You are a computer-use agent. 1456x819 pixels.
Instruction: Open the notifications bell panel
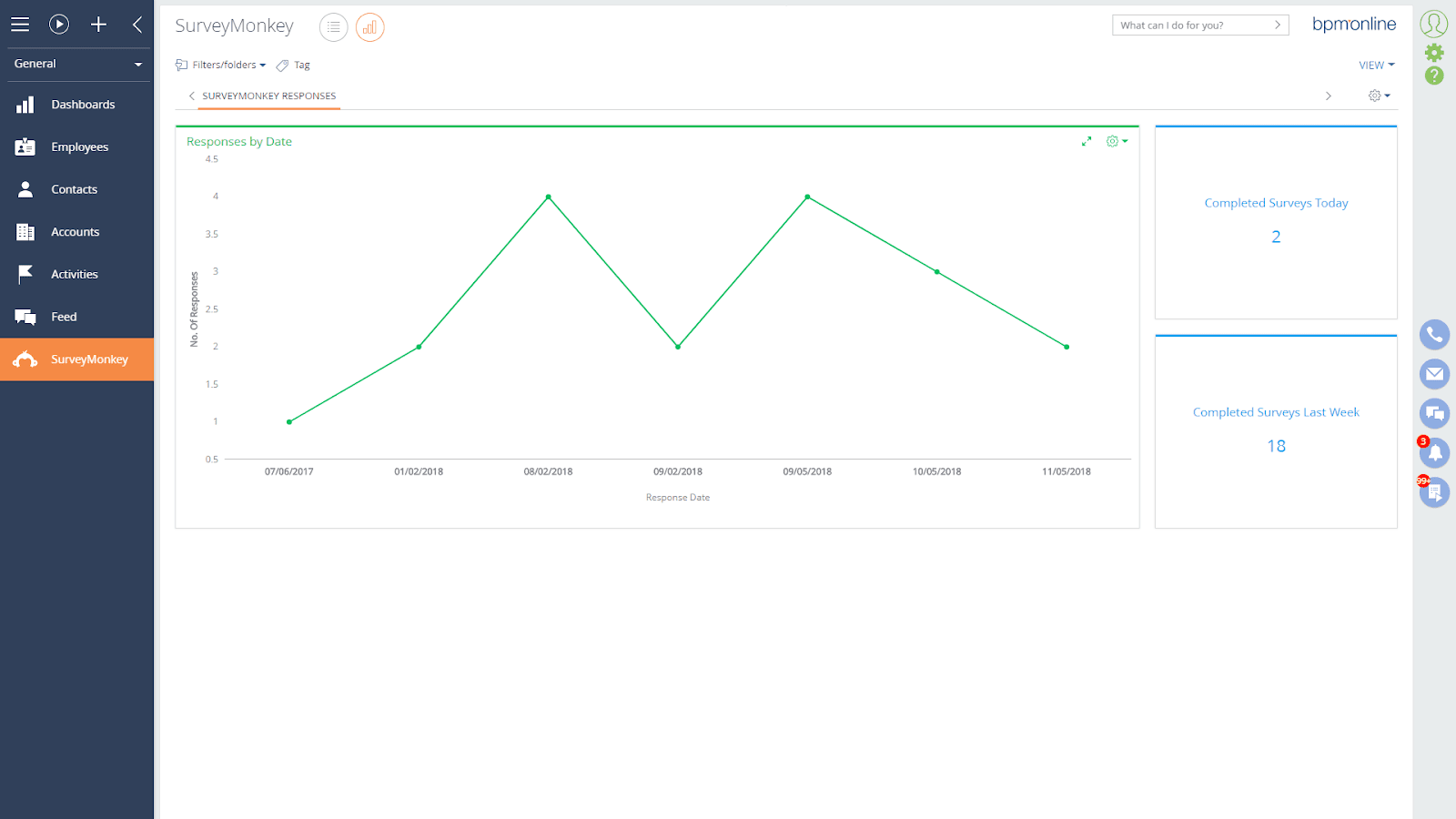pos(1434,452)
